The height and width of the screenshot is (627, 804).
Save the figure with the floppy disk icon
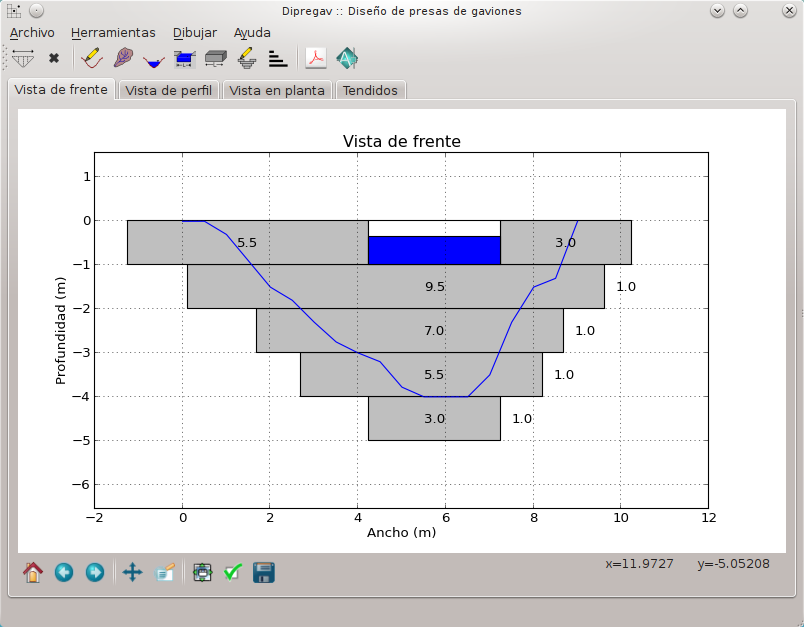tap(264, 572)
